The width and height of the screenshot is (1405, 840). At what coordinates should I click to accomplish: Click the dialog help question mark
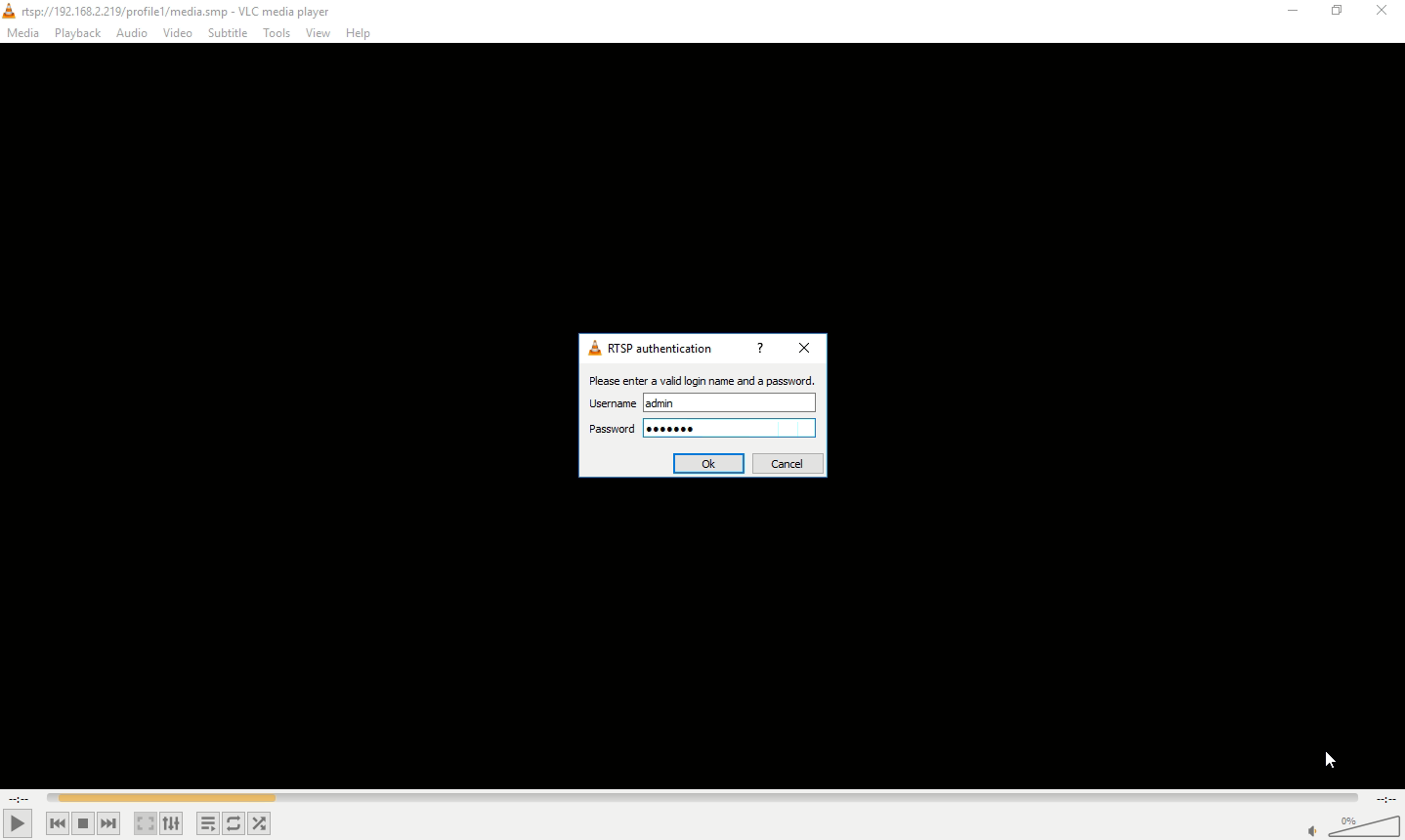pyautogui.click(x=760, y=348)
